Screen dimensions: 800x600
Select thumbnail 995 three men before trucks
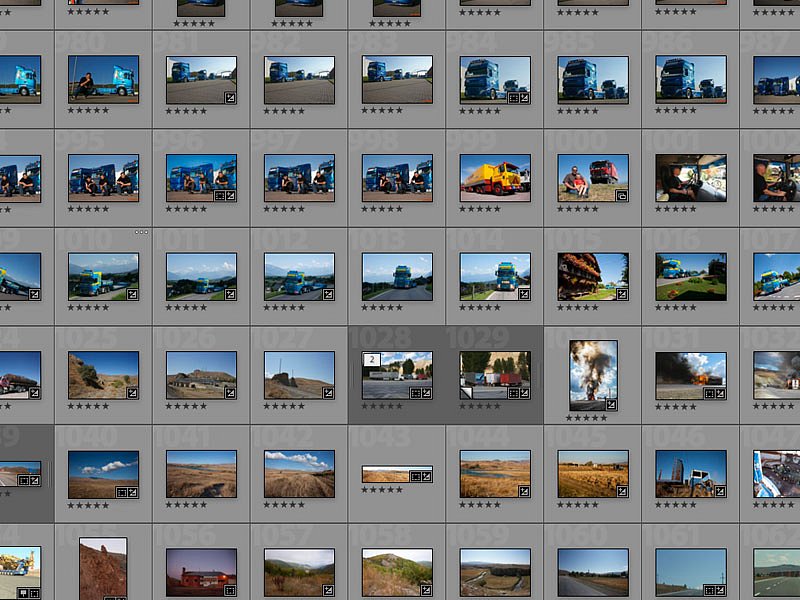point(104,178)
